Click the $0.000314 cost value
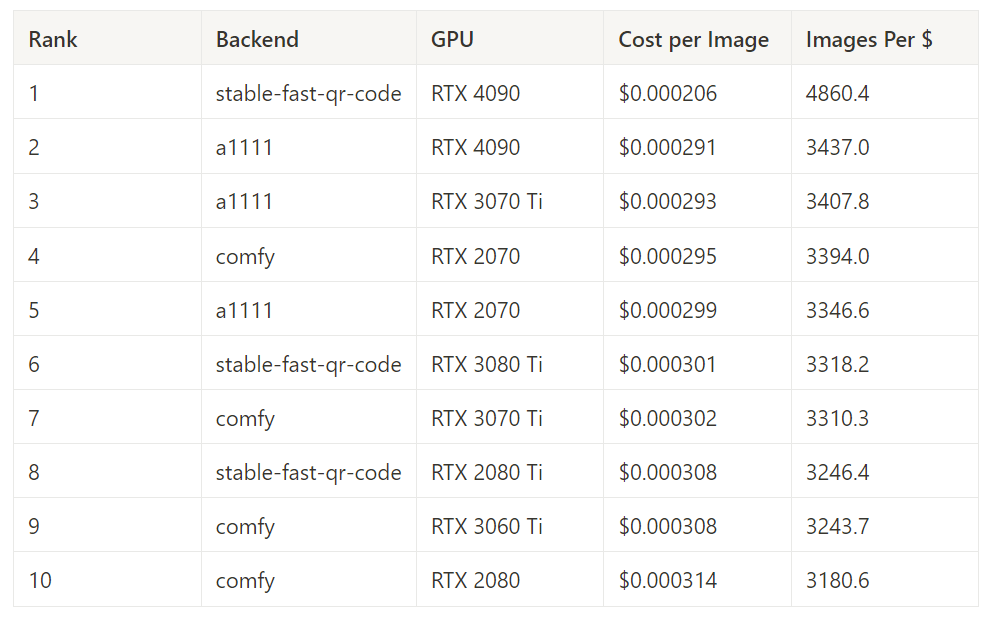 coord(667,580)
